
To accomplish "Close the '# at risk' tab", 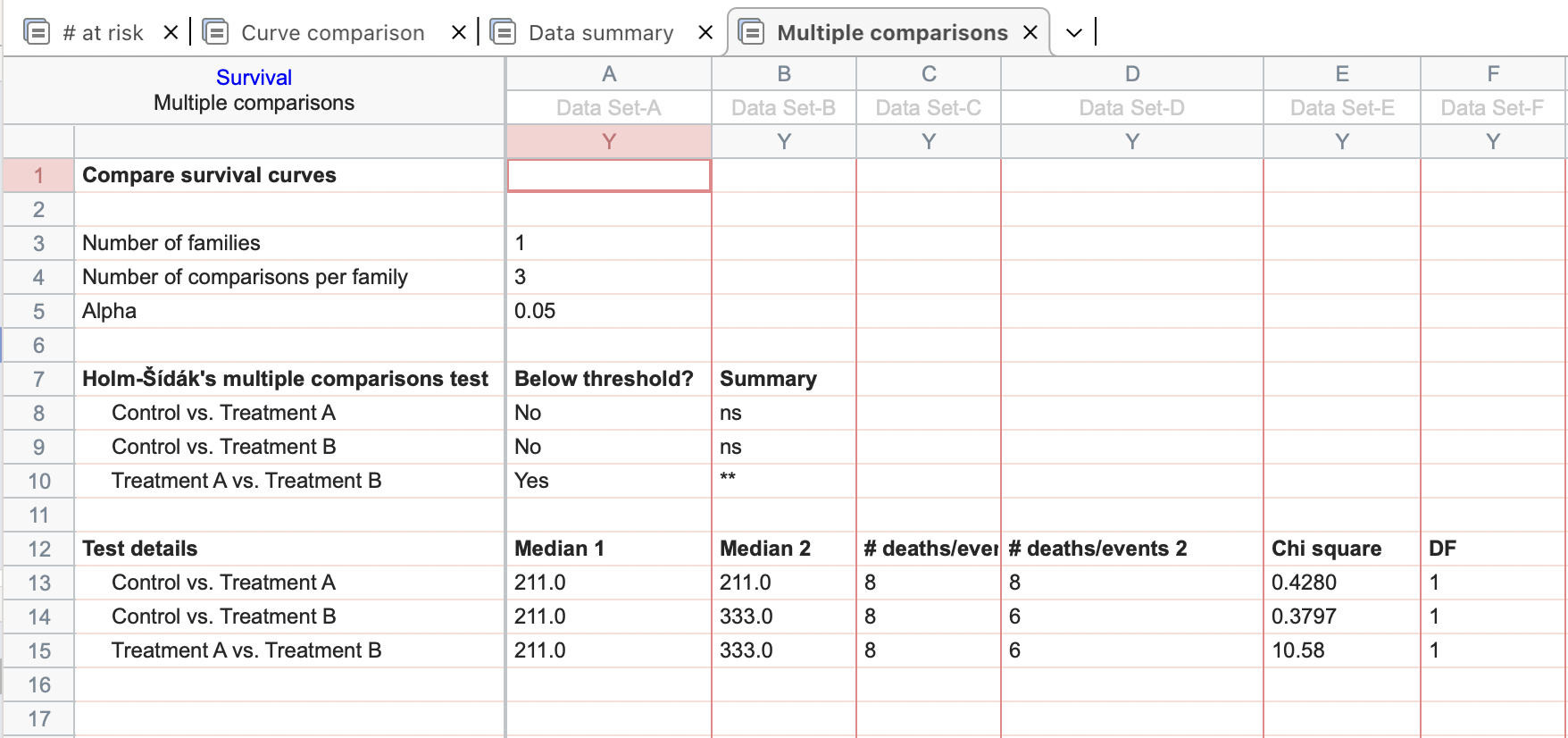I will point(171,33).
